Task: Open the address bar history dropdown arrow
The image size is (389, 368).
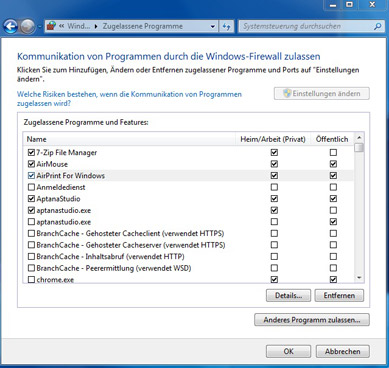Action: [213, 26]
